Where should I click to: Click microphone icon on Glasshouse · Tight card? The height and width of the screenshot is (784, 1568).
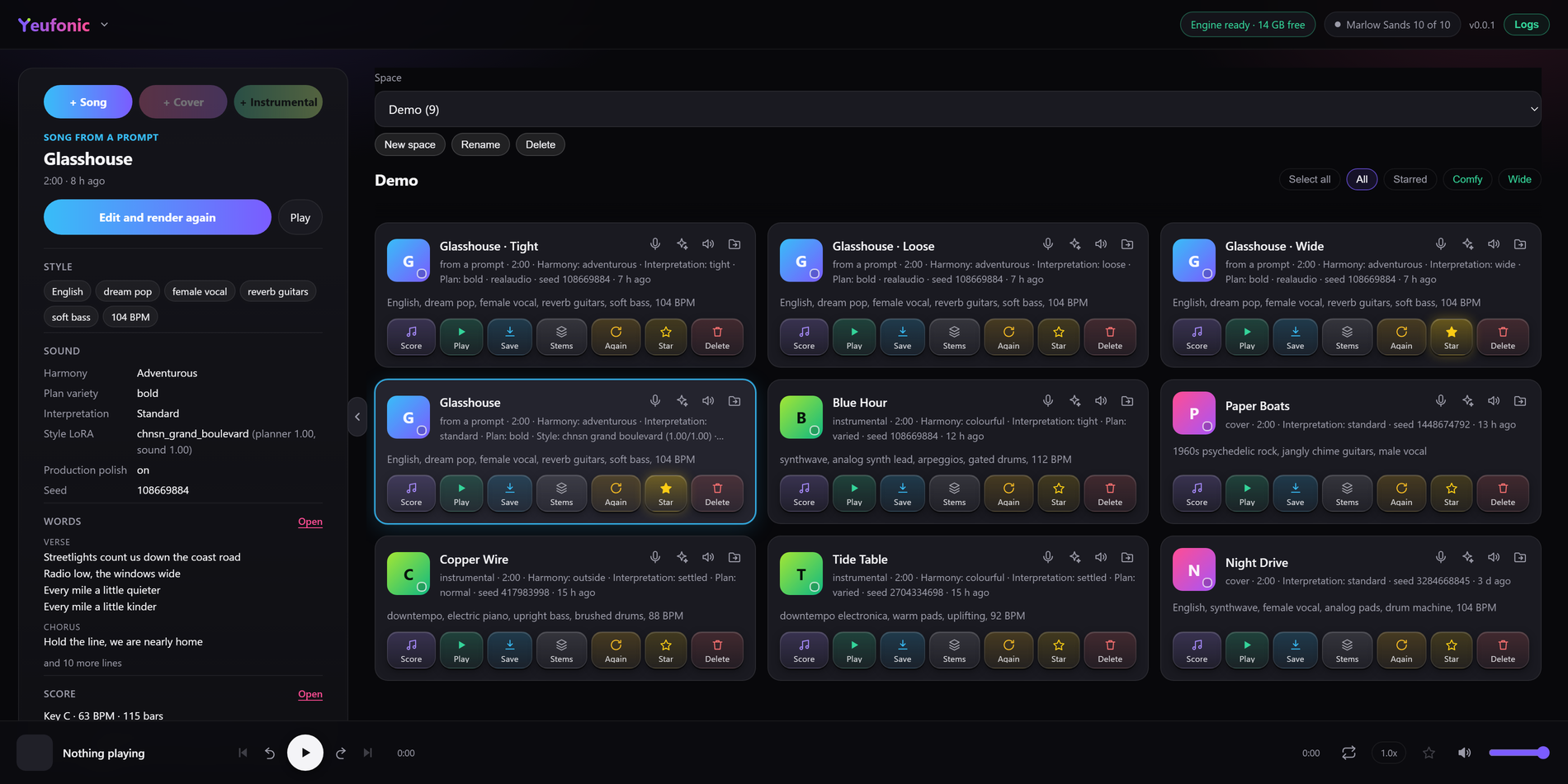pyautogui.click(x=655, y=244)
